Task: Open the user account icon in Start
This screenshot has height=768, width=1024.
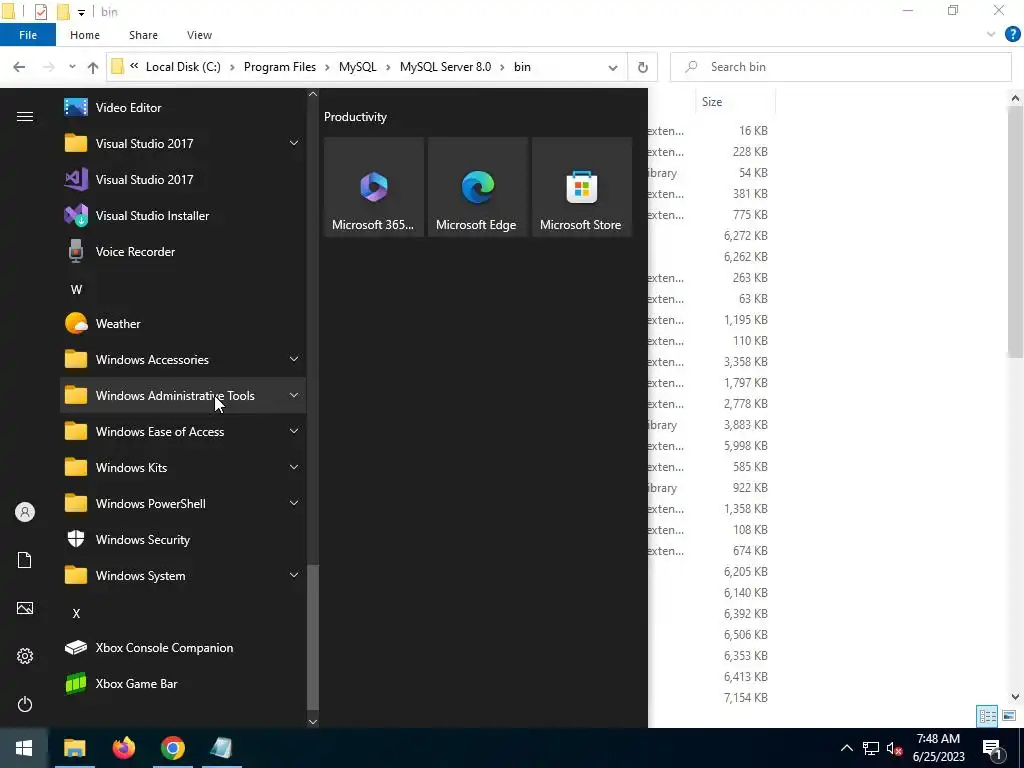Action: pyautogui.click(x=25, y=512)
